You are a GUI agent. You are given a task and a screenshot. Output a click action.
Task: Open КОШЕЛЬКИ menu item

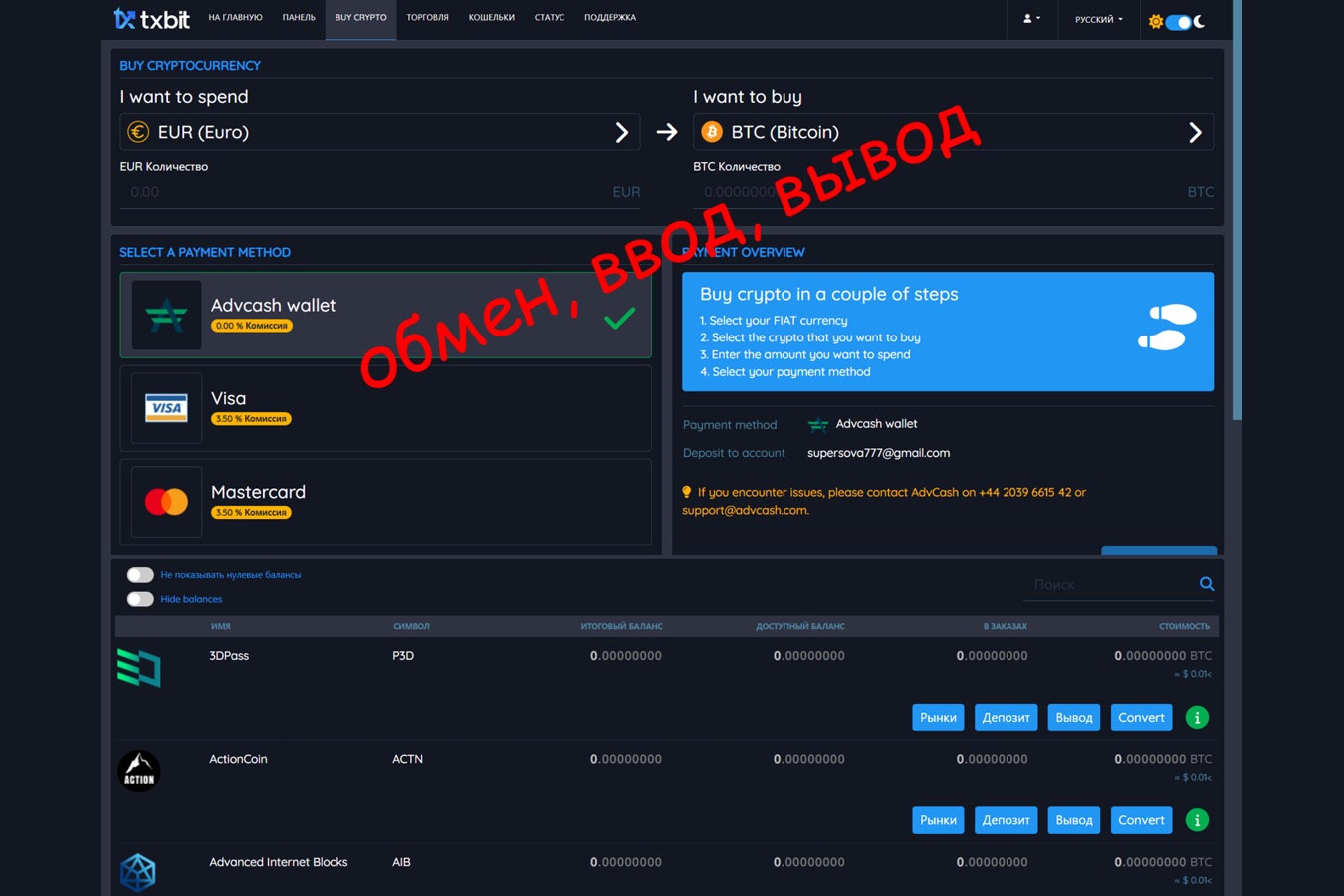pyautogui.click(x=492, y=18)
